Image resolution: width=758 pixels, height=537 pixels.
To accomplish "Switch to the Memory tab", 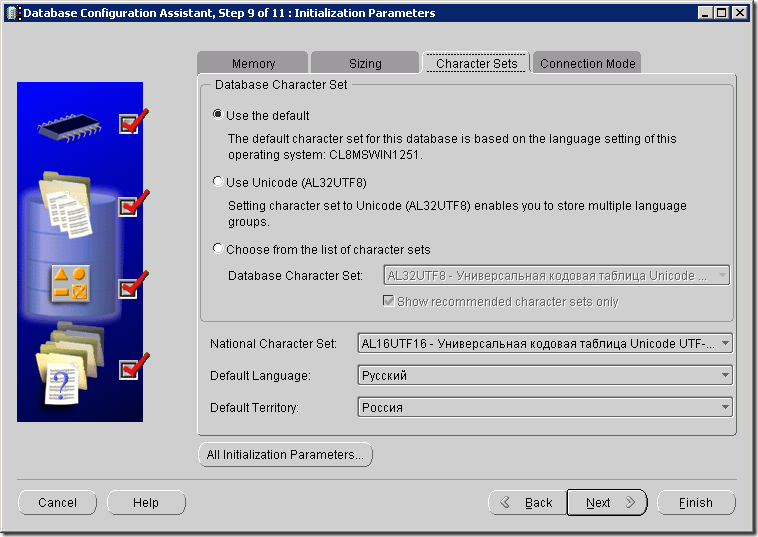I will click(253, 63).
